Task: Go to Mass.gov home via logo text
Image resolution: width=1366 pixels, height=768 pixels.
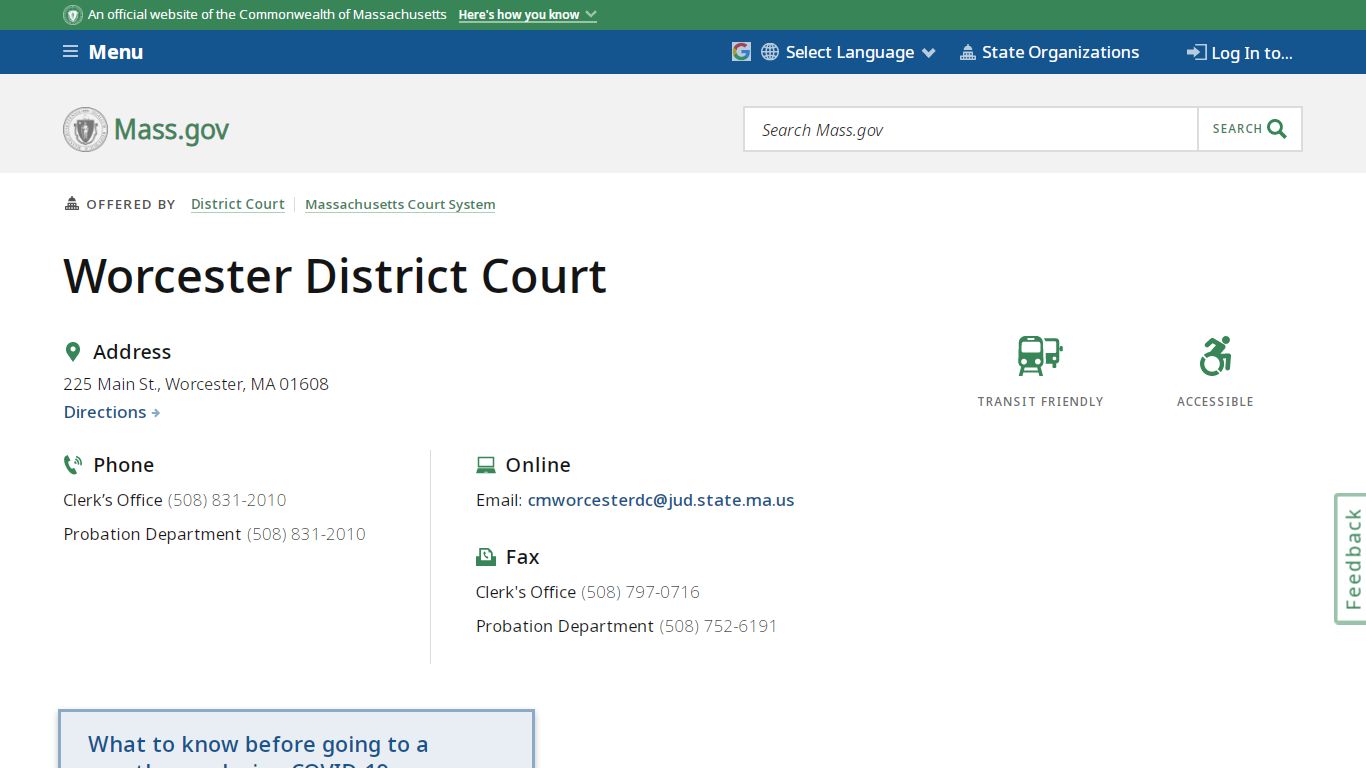Action: 172,130
